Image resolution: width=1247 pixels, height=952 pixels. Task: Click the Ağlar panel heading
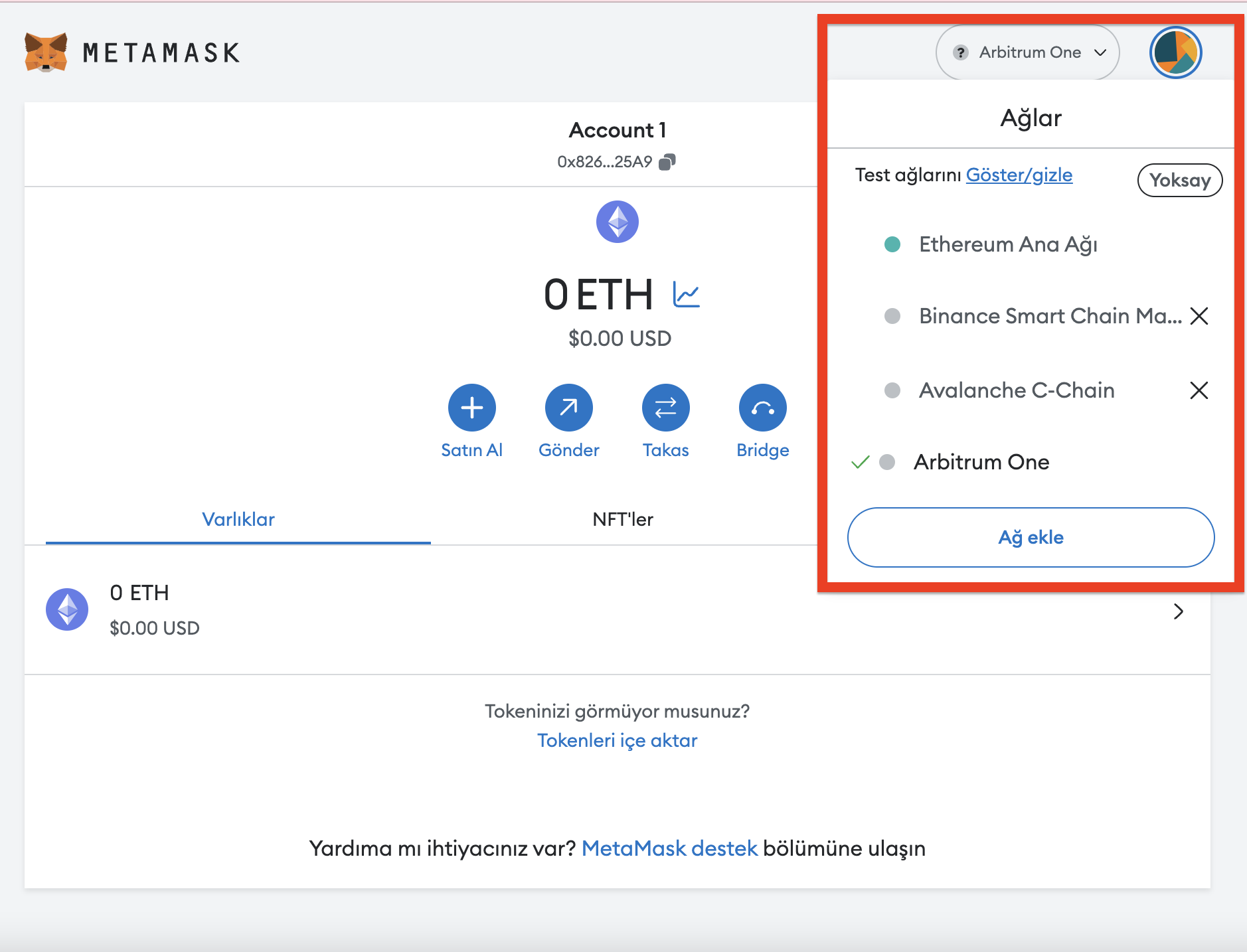(1031, 118)
